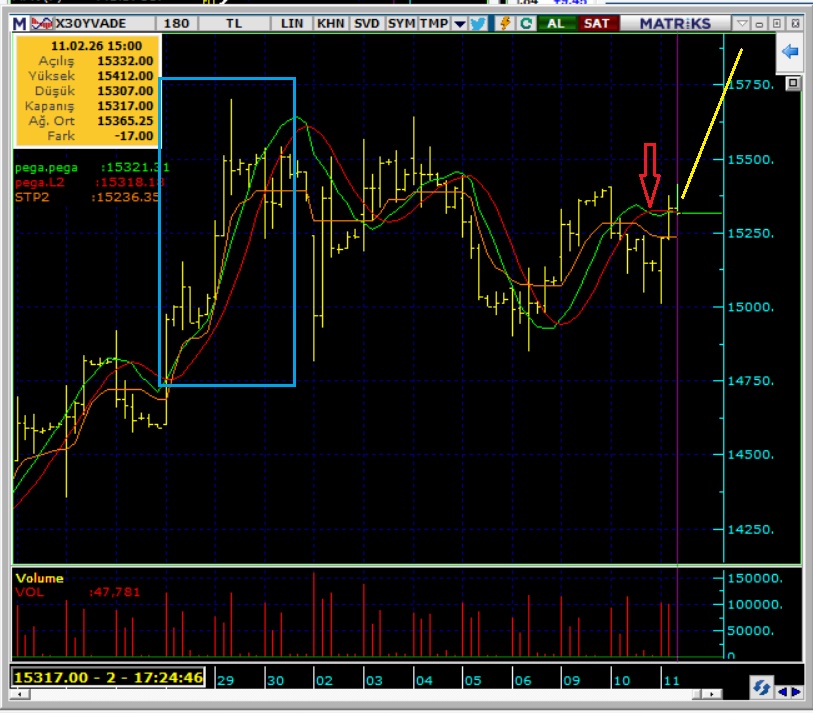Open the TMP template menu
813x713 pixels.
point(434,23)
